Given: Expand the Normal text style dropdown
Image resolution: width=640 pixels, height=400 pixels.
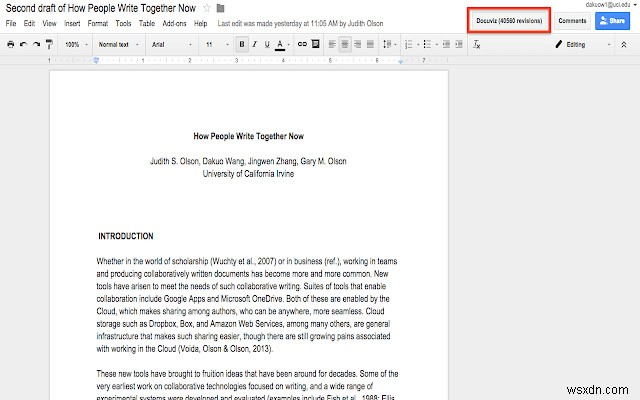Looking at the screenshot, I should (x=118, y=44).
